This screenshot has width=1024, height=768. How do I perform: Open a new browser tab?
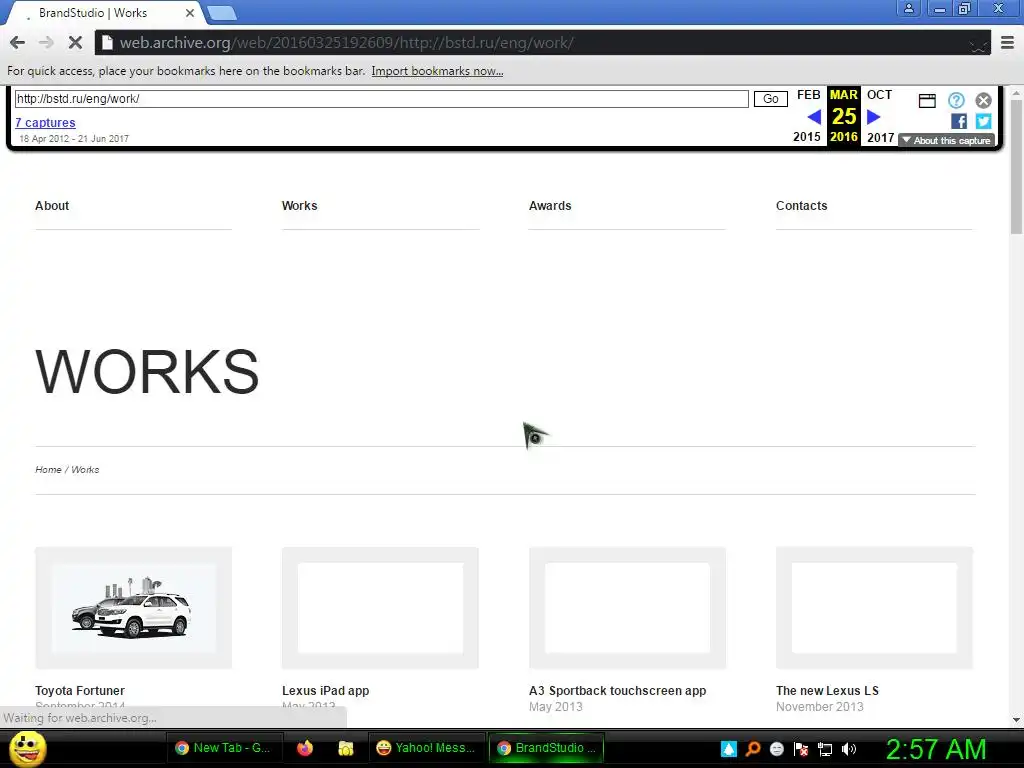pyautogui.click(x=222, y=13)
